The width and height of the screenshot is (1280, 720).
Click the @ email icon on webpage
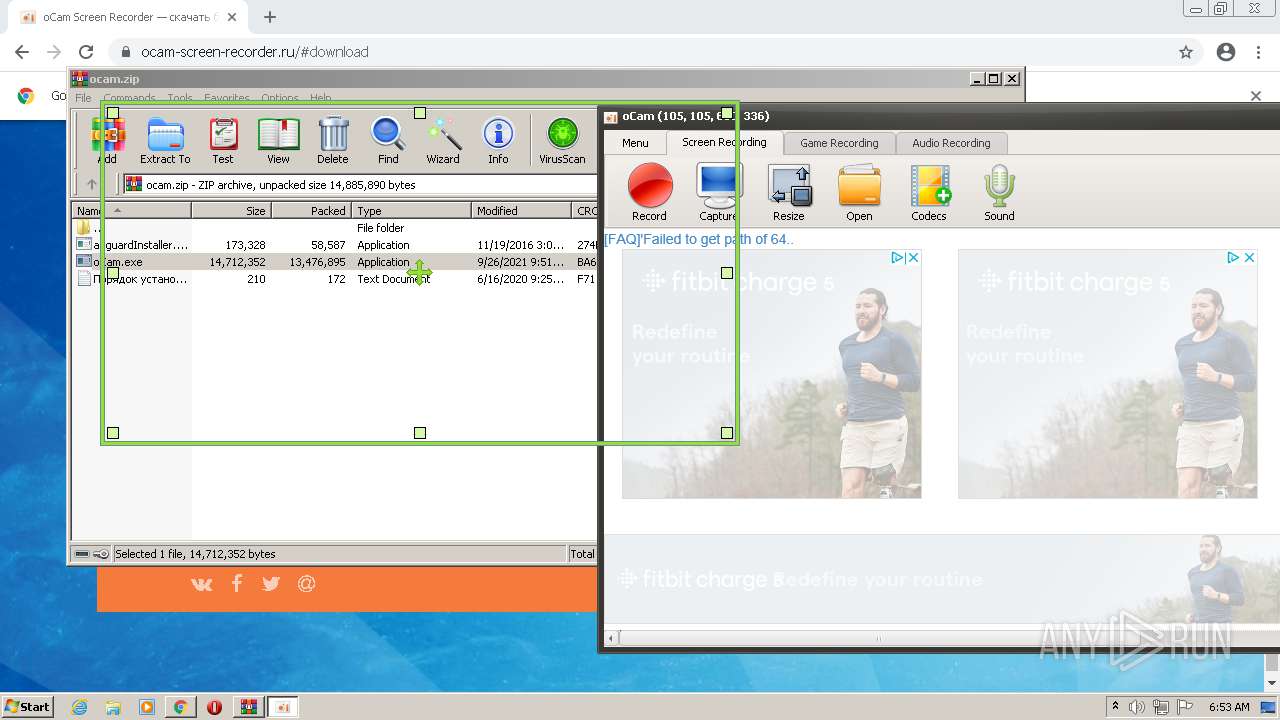pos(307,583)
